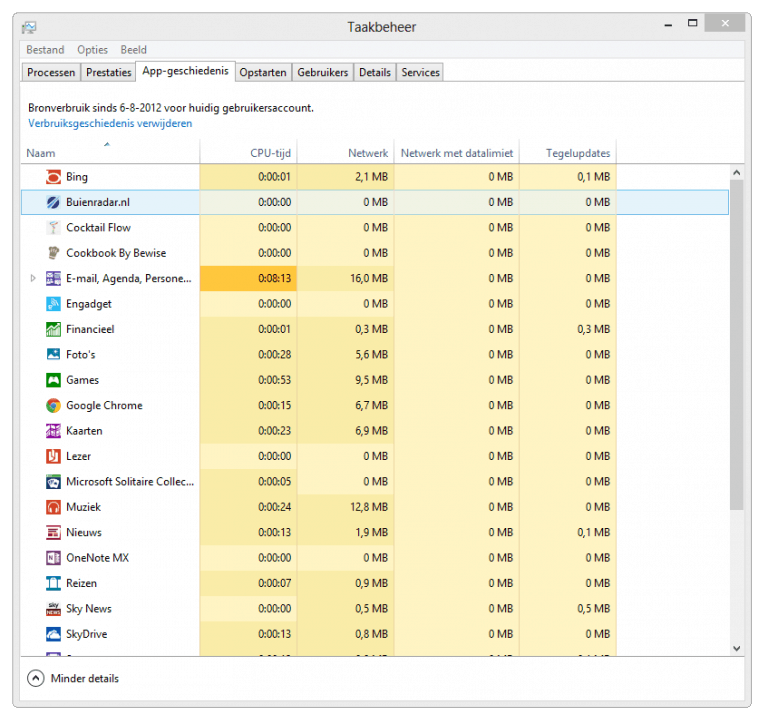Screen dimensions: 768x724
Task: Click the Taakbeheer title bar icon
Action: (29, 27)
